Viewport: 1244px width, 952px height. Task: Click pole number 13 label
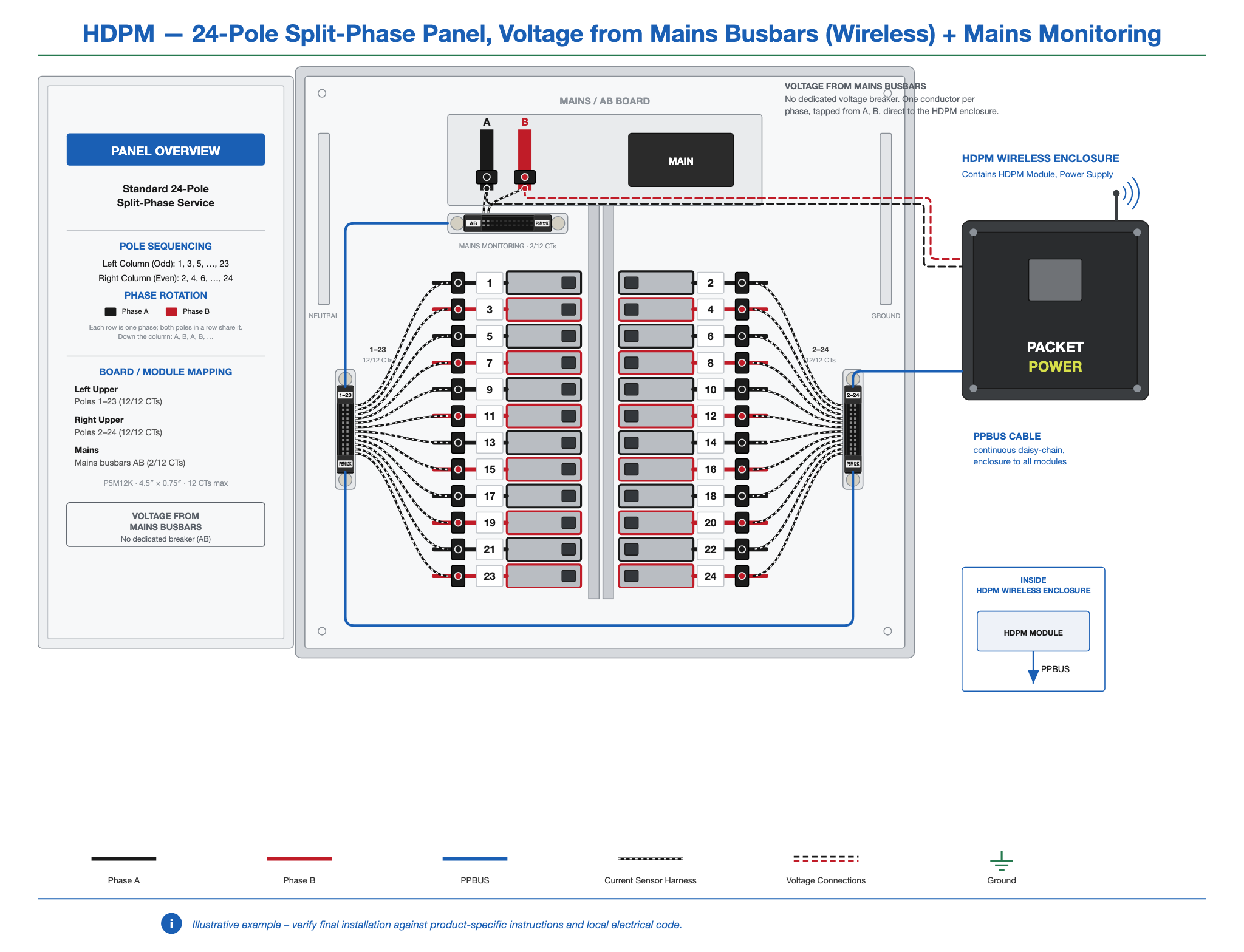tap(490, 443)
